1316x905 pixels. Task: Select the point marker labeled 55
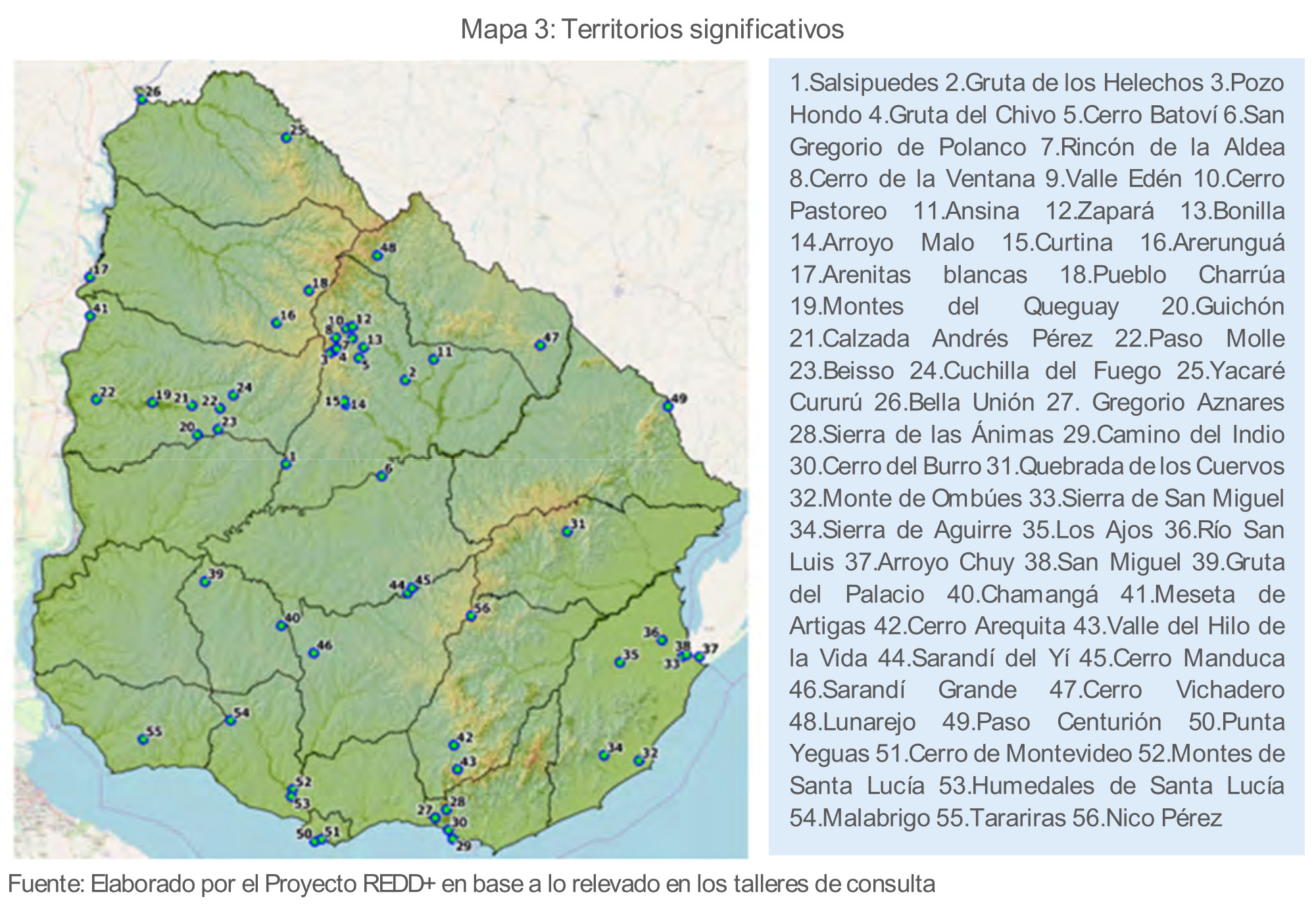click(143, 739)
